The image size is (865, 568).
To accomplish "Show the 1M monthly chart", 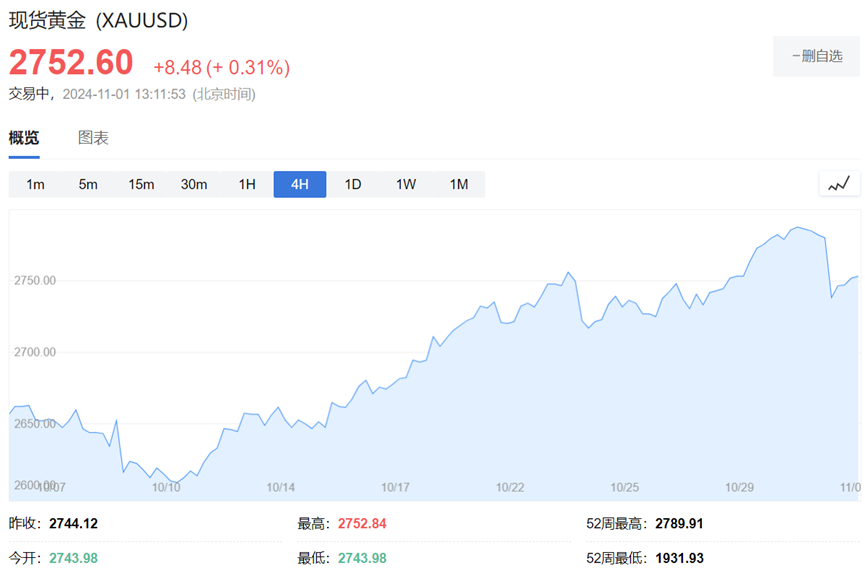I will [459, 184].
